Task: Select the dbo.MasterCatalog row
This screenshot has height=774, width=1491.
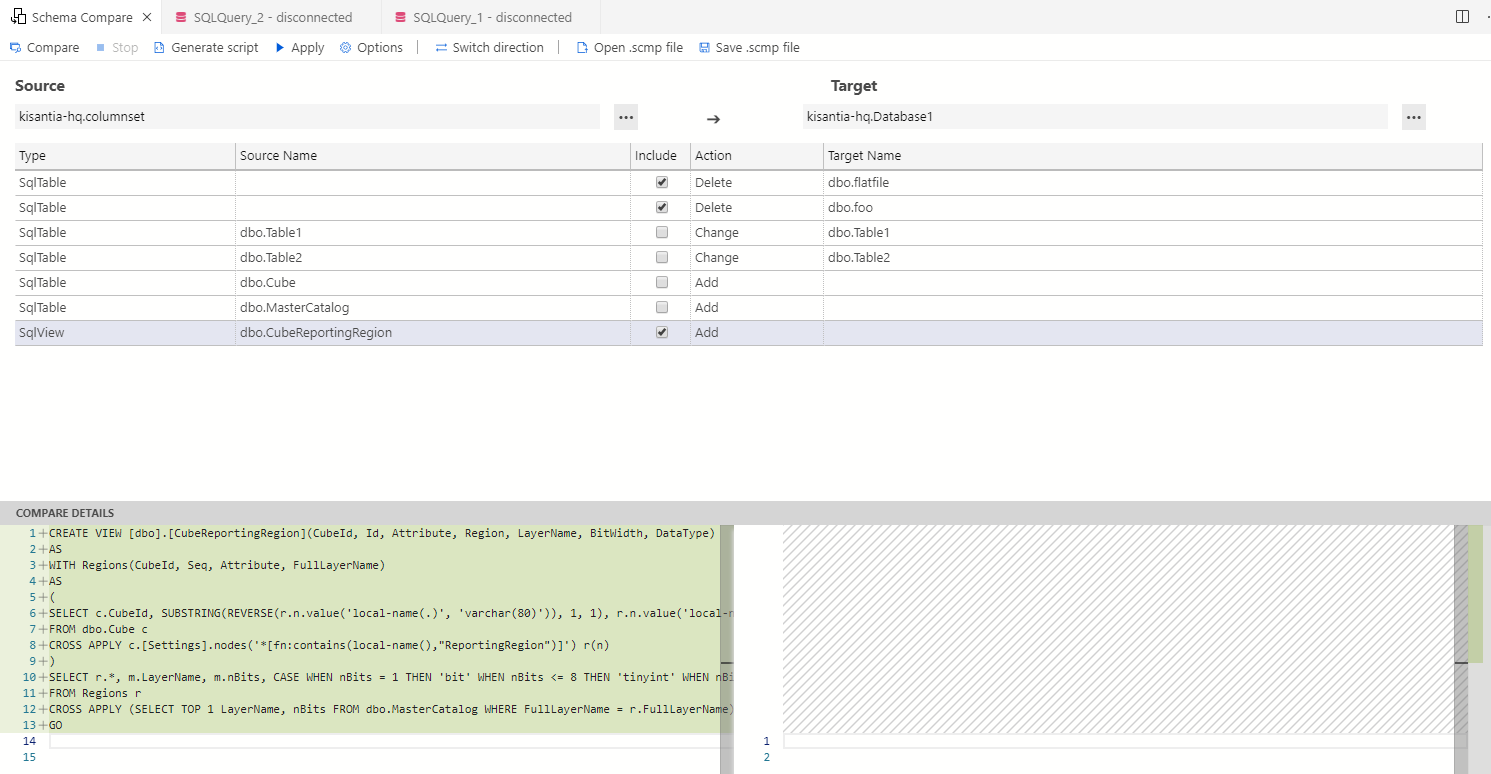Action: click(x=400, y=307)
